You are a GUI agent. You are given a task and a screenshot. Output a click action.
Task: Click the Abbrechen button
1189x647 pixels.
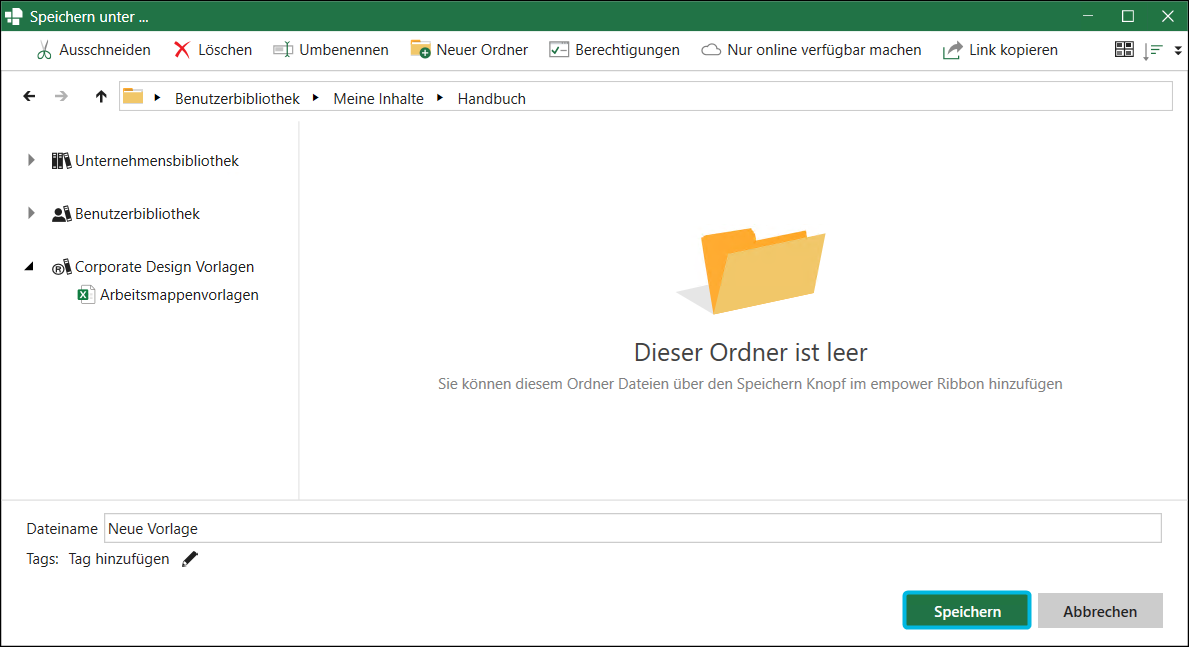[x=1100, y=611]
